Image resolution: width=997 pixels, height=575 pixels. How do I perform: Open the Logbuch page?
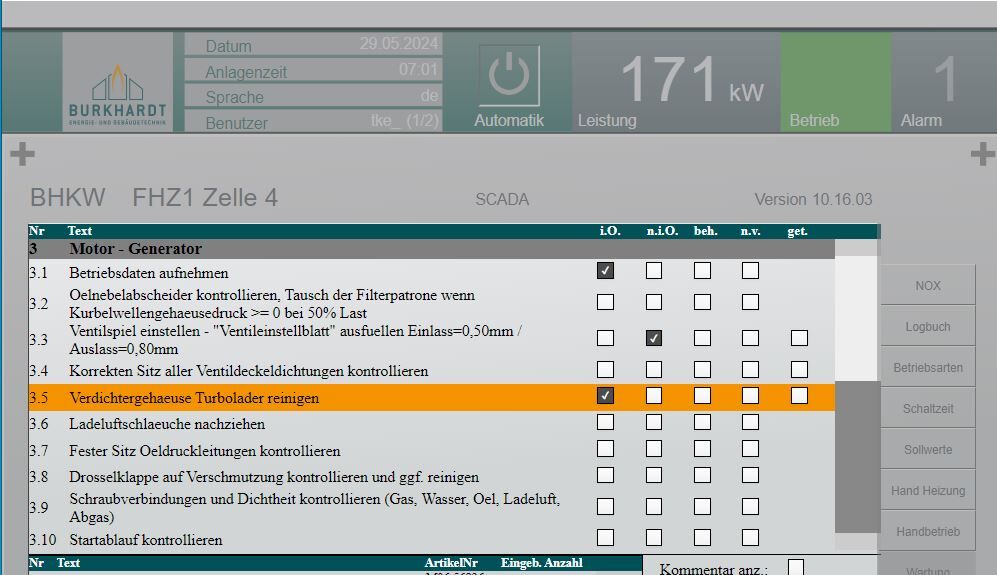(x=927, y=327)
